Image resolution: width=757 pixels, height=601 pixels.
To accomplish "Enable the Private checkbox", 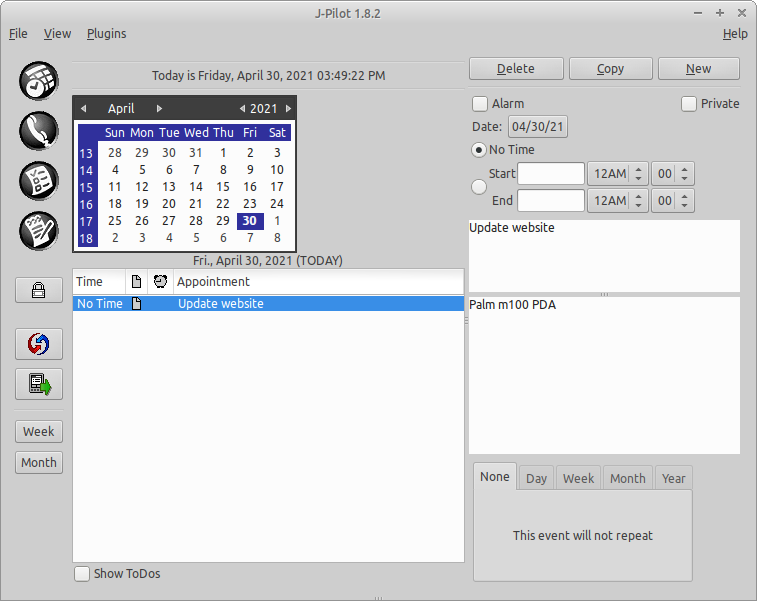I will pos(689,104).
